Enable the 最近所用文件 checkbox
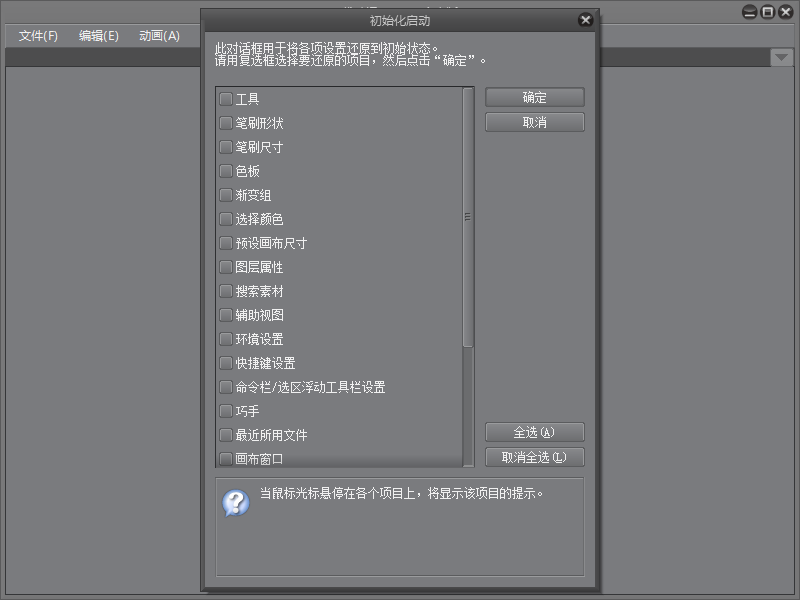Image resolution: width=800 pixels, height=600 pixels. click(226, 435)
